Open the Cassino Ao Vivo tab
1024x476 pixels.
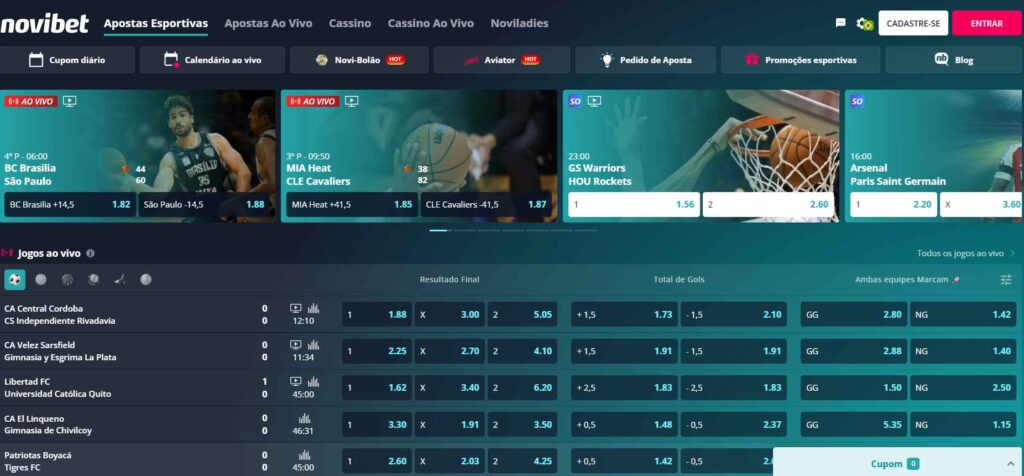click(x=430, y=24)
